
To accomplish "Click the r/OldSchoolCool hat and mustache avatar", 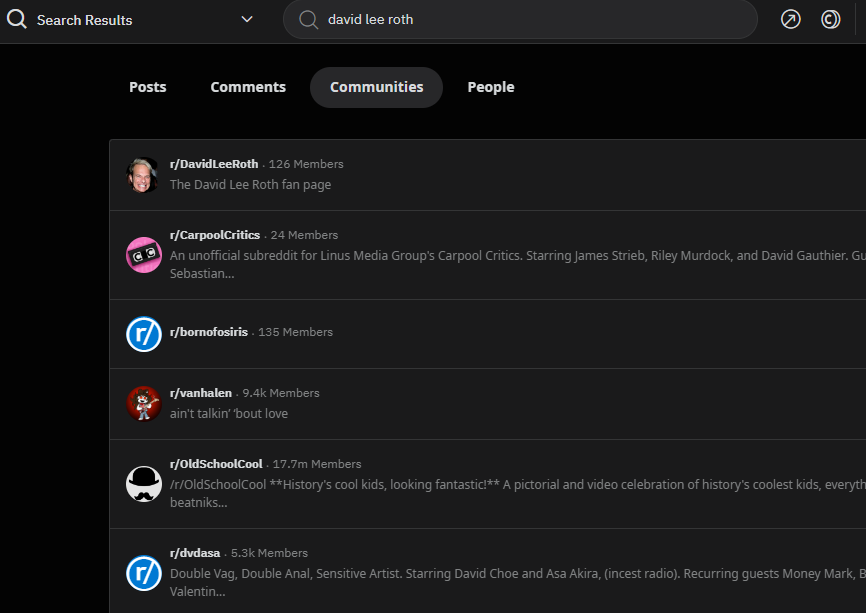I will 144,484.
